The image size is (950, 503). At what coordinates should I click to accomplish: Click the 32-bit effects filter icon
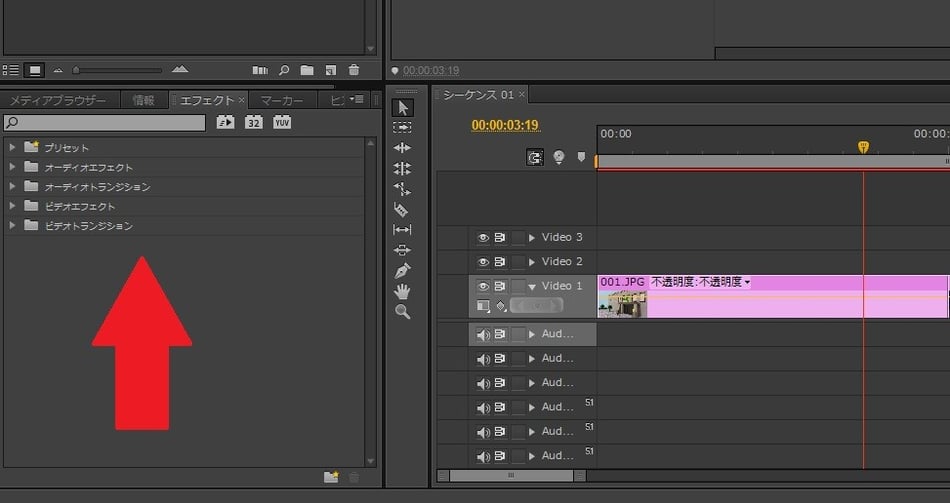(254, 122)
